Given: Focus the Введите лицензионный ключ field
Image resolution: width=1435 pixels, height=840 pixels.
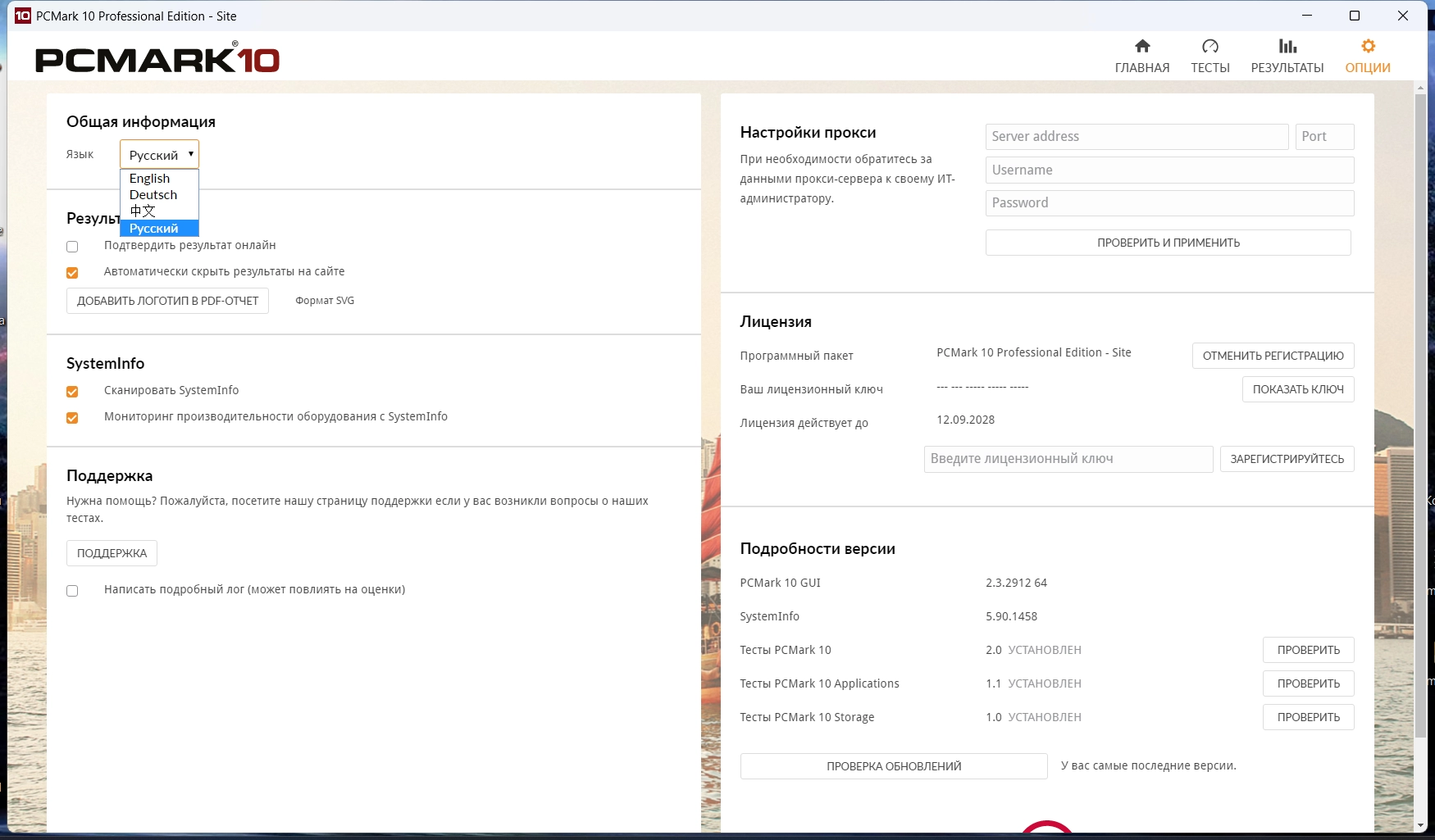Looking at the screenshot, I should (1068, 459).
